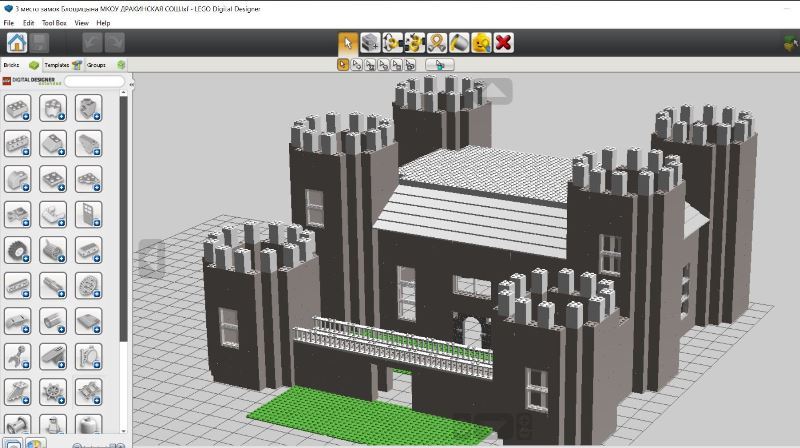Image resolution: width=800 pixels, height=448 pixels.
Task: Collapse the brick palette panel arrow
Action: 150,258
